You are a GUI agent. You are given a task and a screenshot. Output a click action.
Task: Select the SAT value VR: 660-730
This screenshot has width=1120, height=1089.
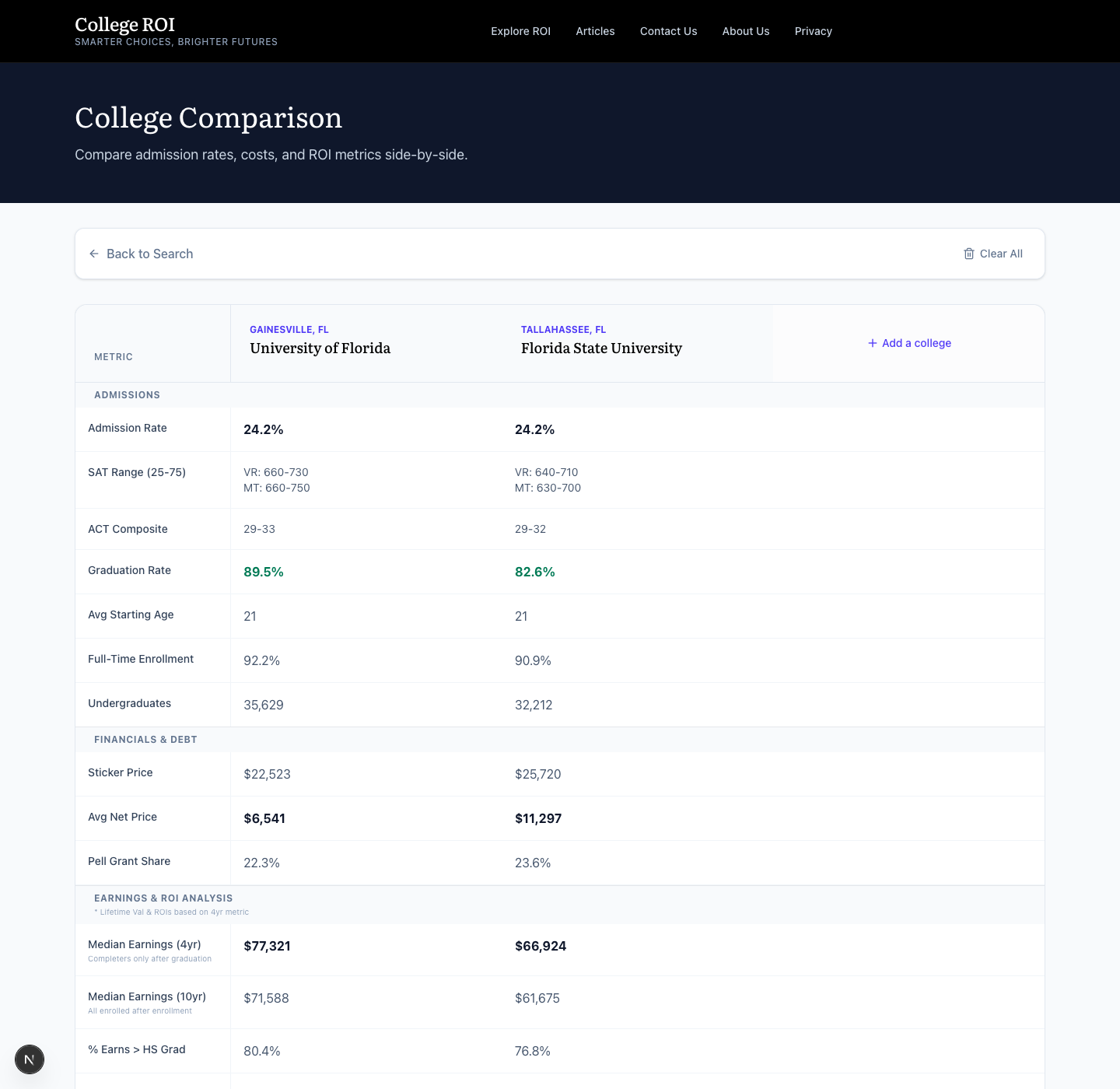point(276,472)
